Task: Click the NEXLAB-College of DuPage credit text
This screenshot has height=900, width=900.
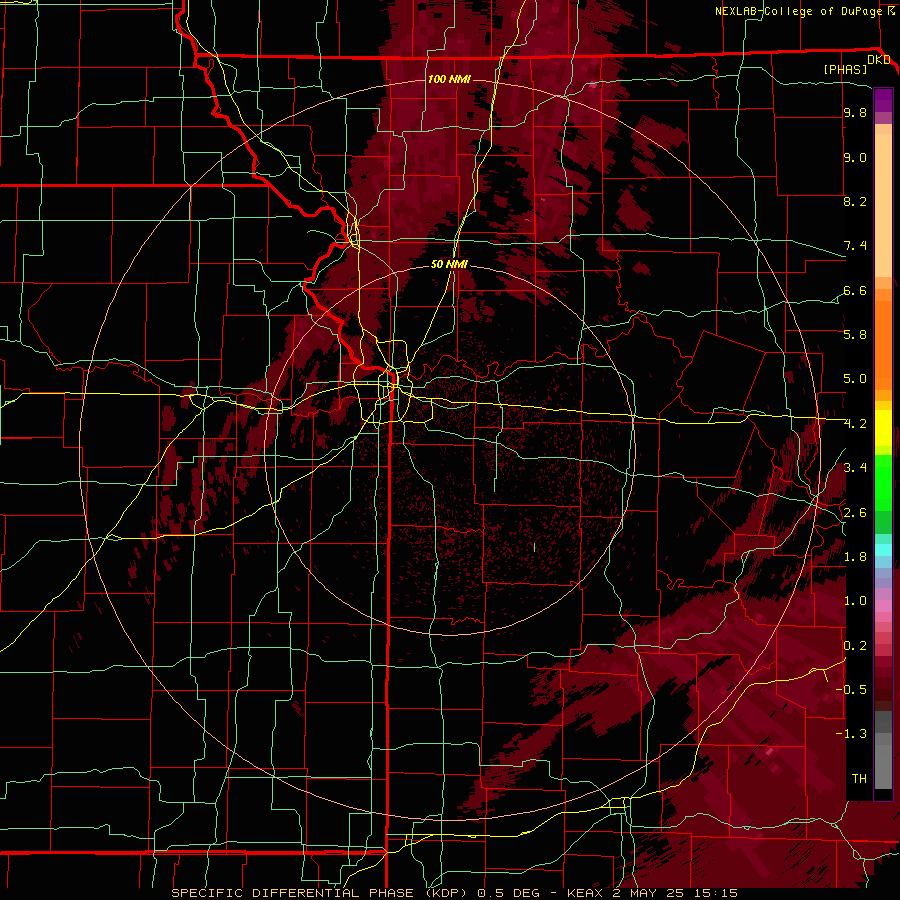Action: pos(798,11)
